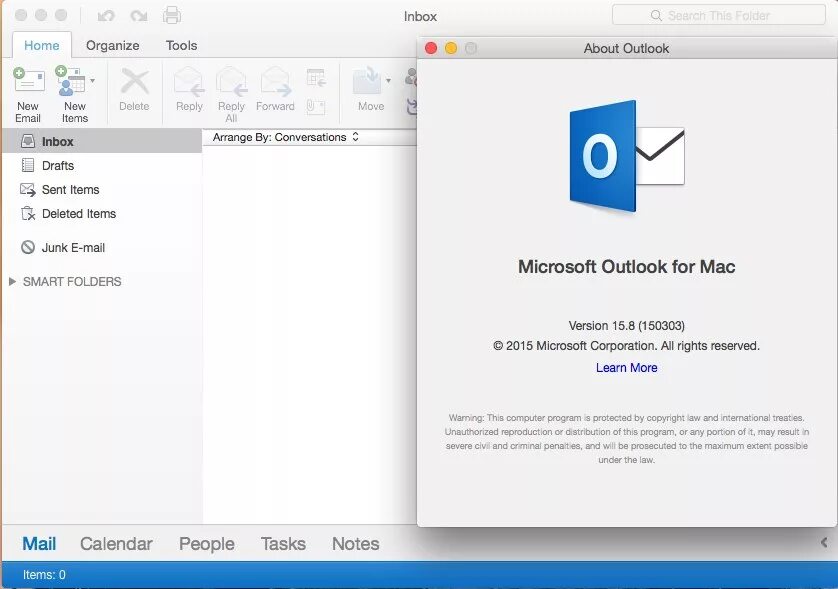
Task: Reply to the message
Action: [x=189, y=90]
